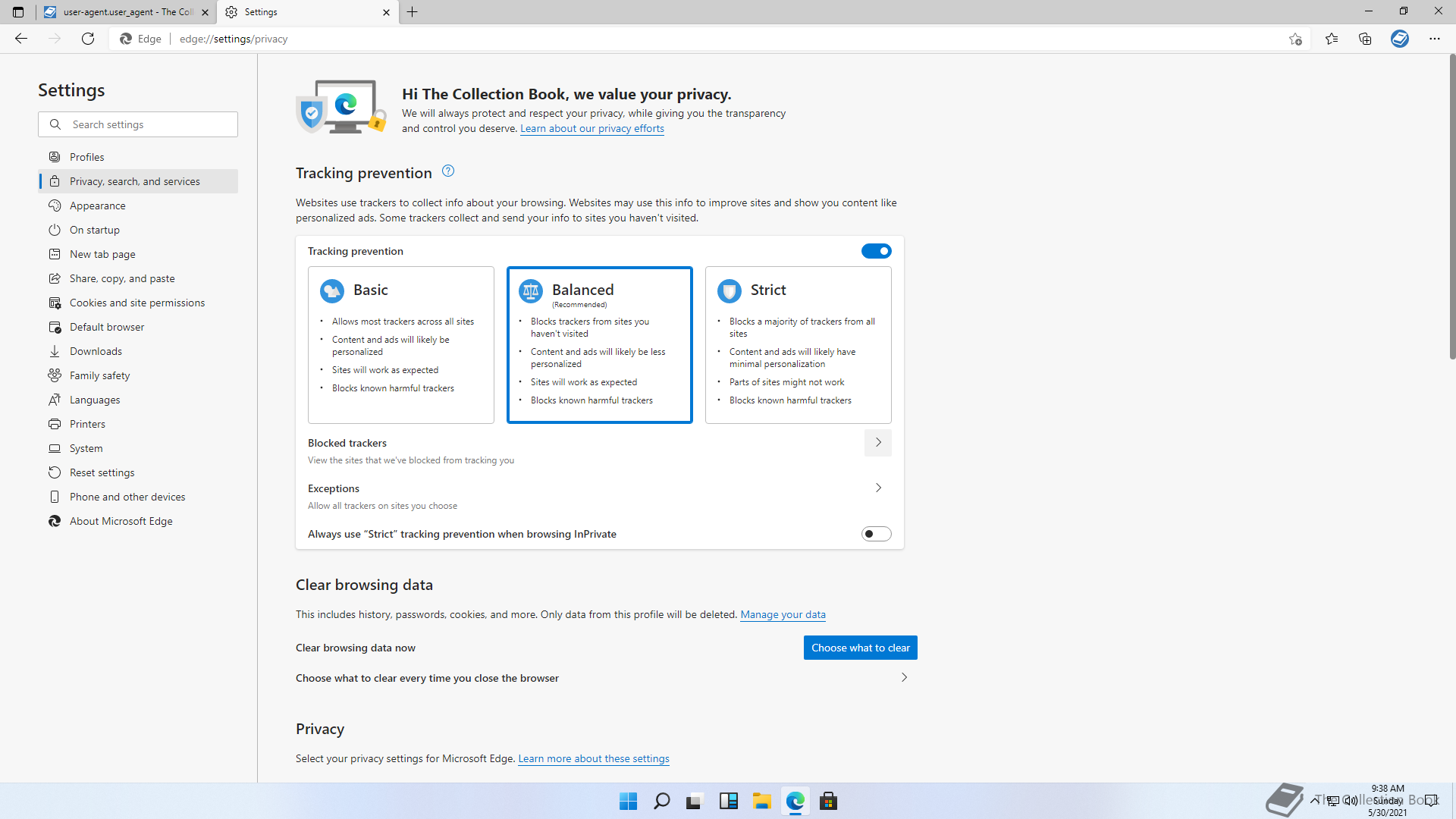1456x819 pixels.
Task: Switch to the user-agent tab
Action: 126,12
